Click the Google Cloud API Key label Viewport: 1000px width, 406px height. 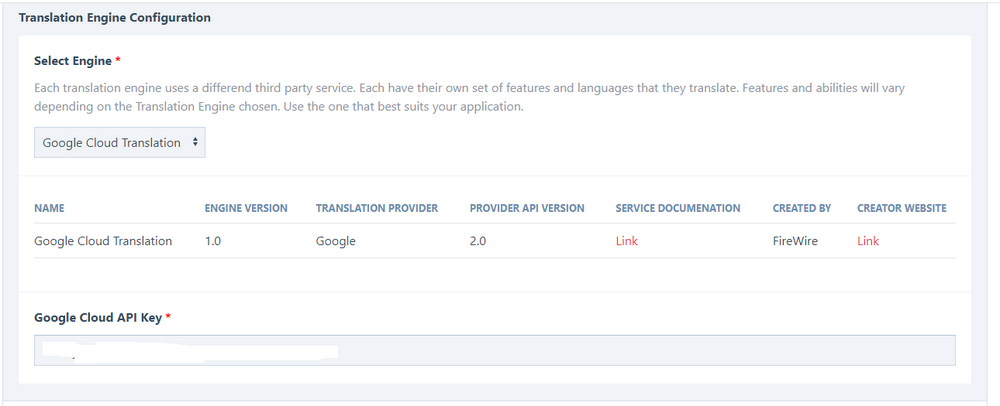pyautogui.click(x=99, y=317)
